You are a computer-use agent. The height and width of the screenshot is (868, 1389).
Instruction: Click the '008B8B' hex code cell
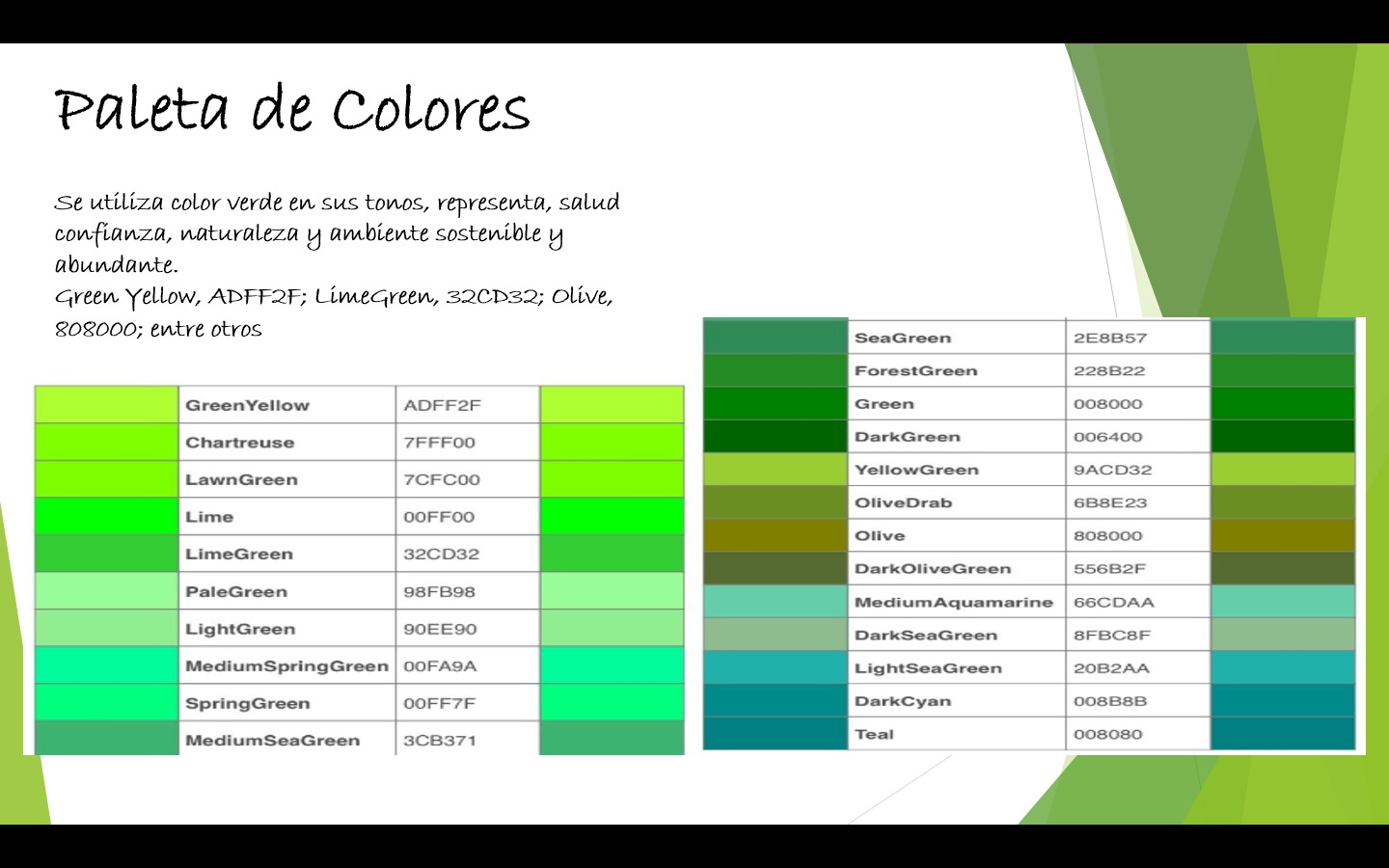(1138, 701)
